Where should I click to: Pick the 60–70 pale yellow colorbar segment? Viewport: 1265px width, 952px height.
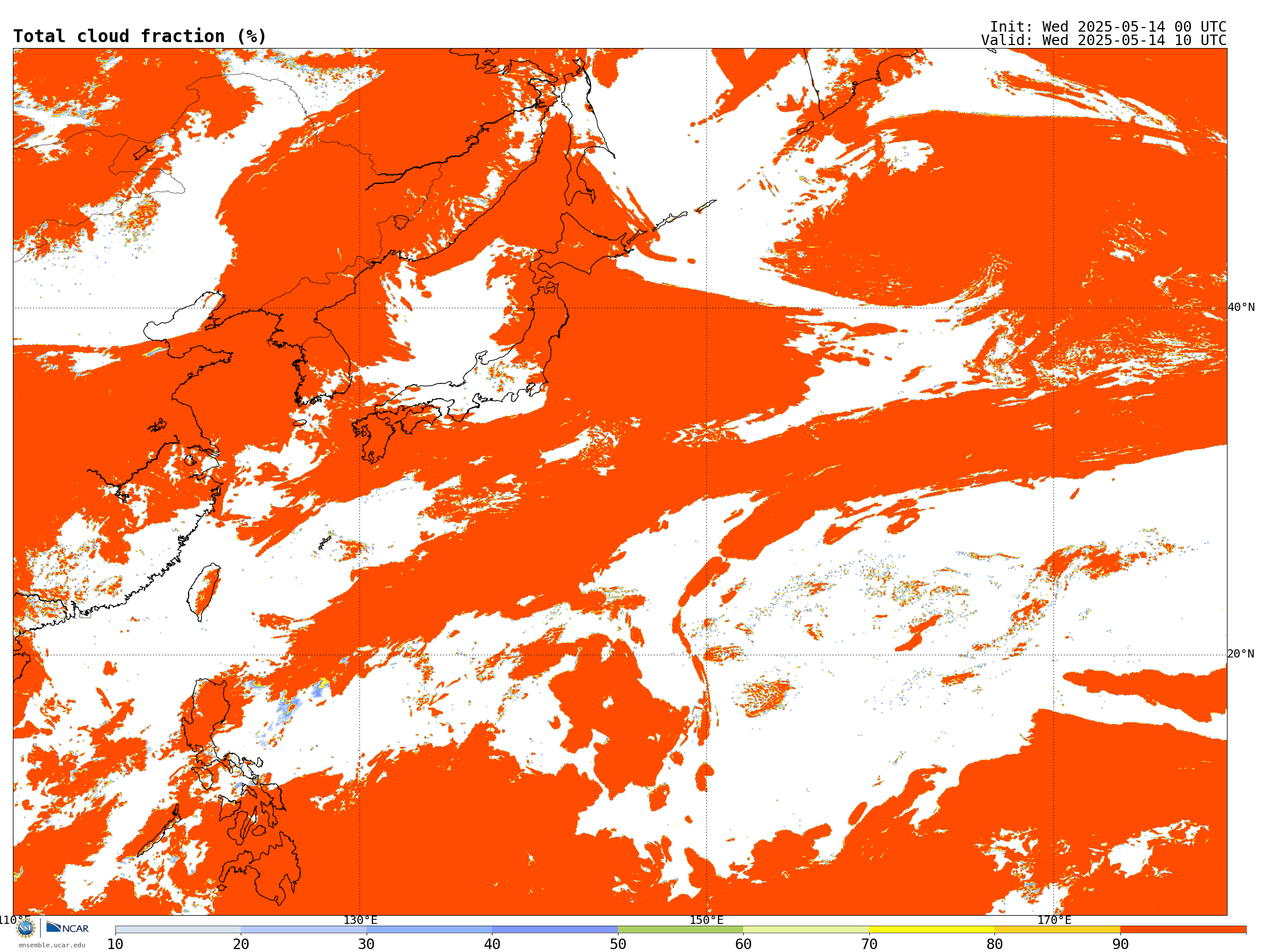tap(806, 930)
